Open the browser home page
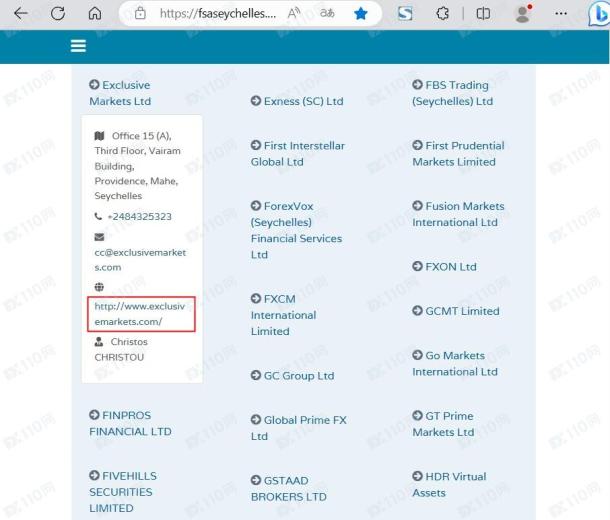Image resolution: width=610 pixels, height=520 pixels. (95, 14)
